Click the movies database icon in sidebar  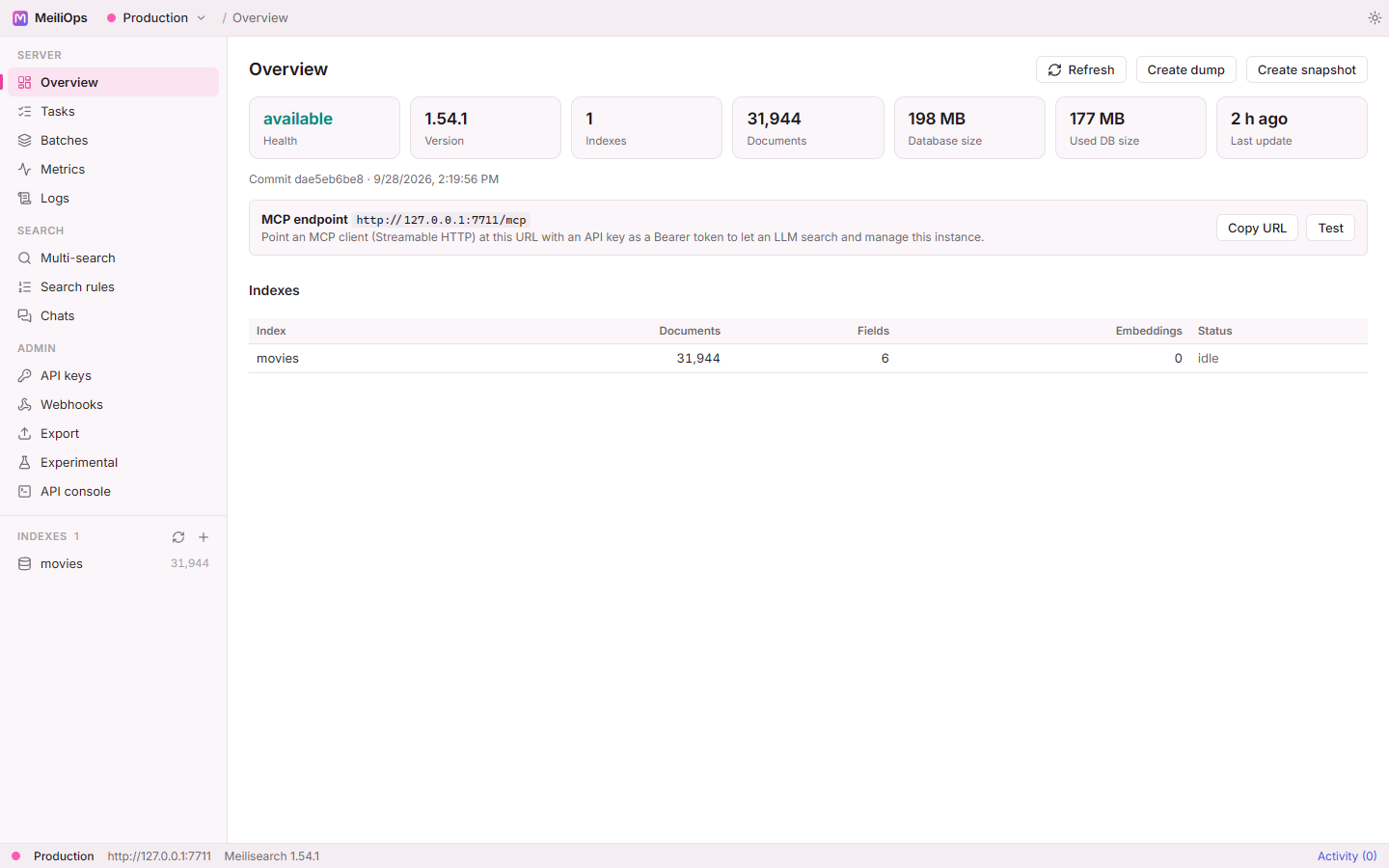click(x=25, y=564)
